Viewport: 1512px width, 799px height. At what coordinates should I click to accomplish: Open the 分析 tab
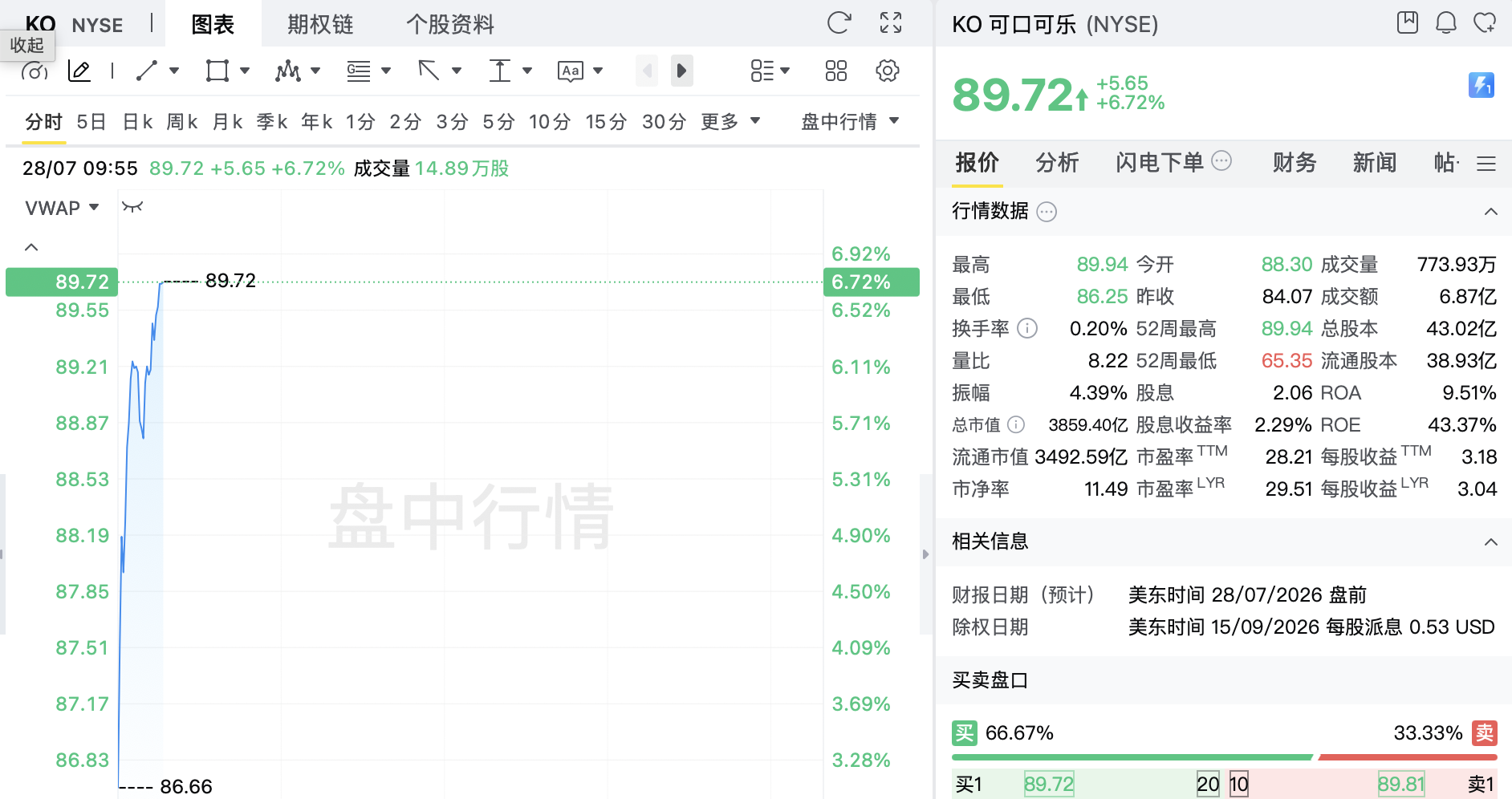click(x=1057, y=163)
